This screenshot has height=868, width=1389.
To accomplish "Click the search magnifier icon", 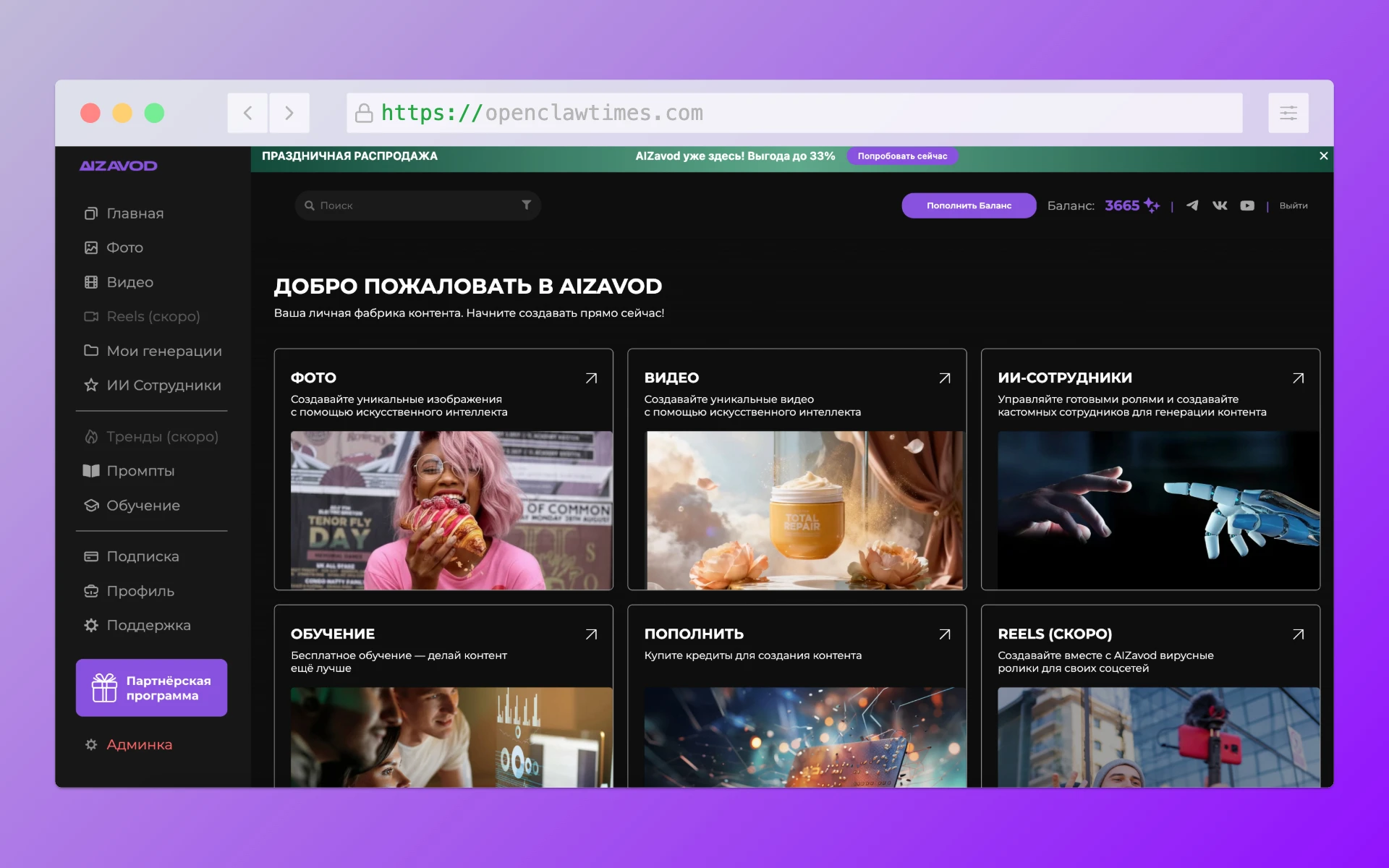I will click(x=310, y=205).
